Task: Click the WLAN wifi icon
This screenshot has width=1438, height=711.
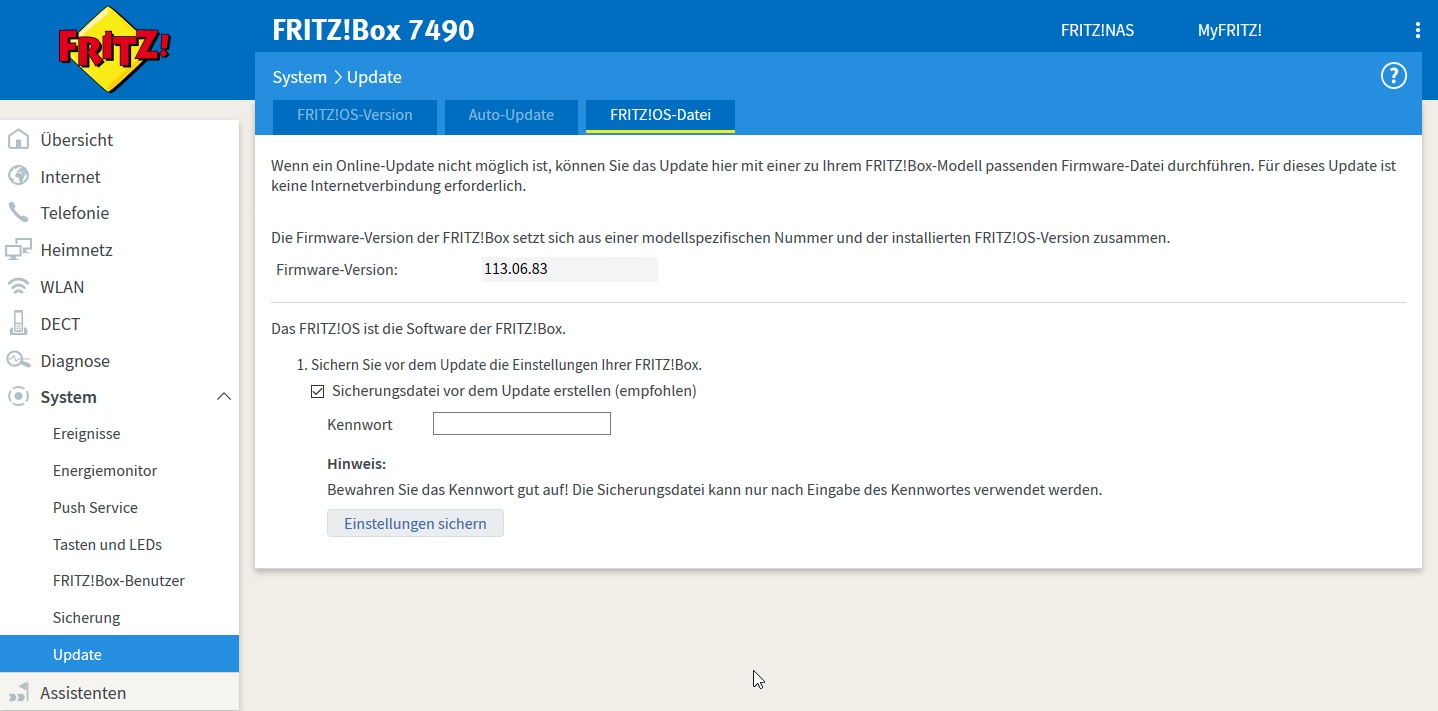Action: pos(18,287)
